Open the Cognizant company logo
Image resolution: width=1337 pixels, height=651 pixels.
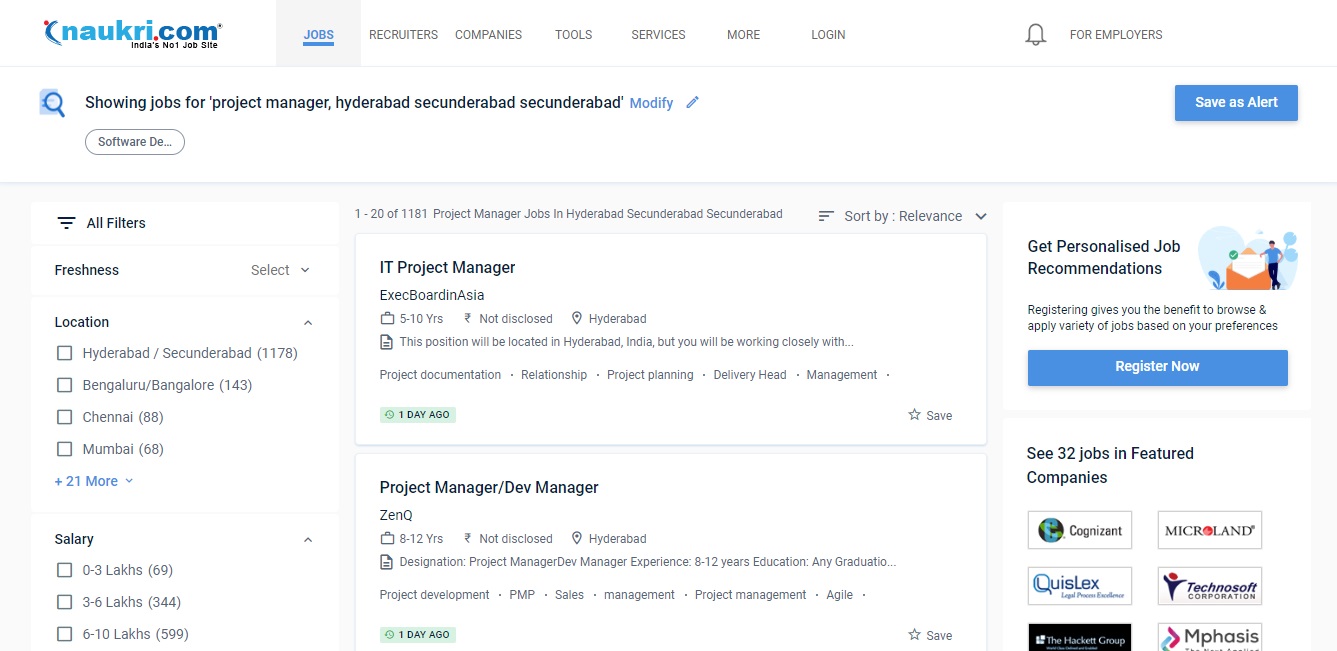coord(1079,531)
